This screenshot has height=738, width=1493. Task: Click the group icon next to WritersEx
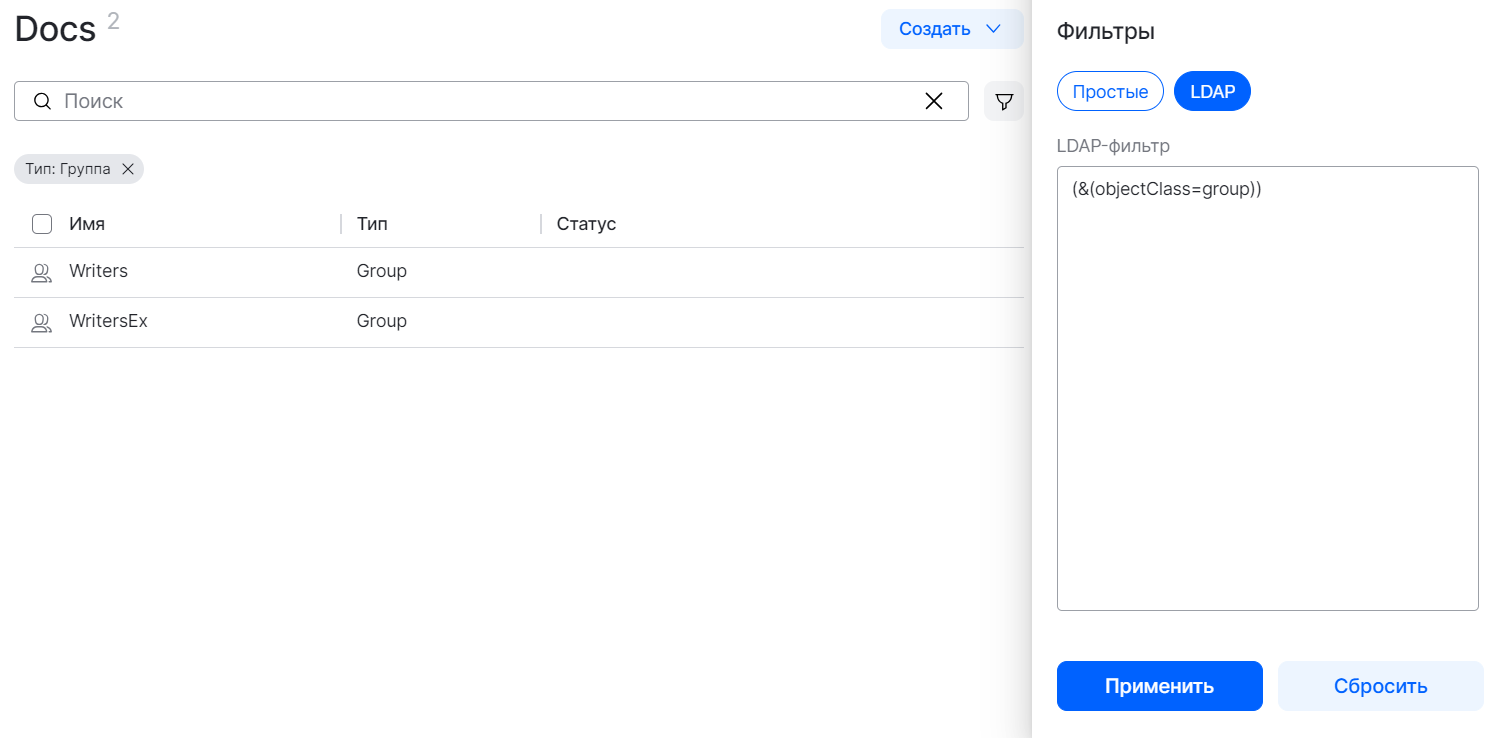41,321
